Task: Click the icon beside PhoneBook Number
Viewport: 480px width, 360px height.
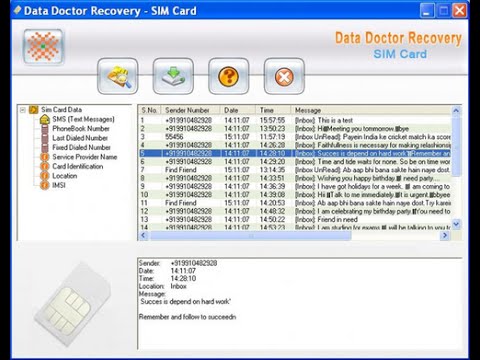Action: click(x=45, y=129)
